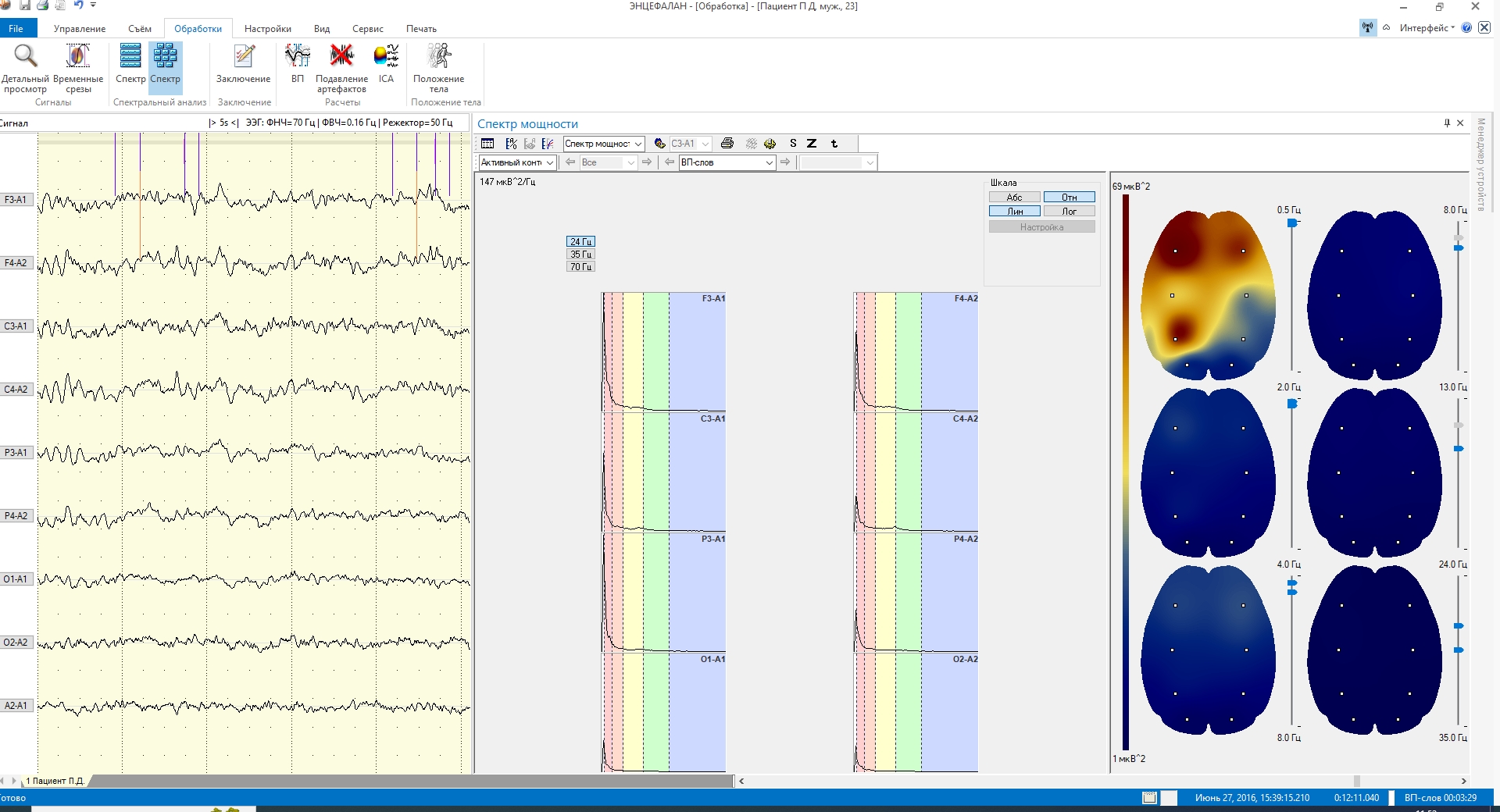
Task: Toggle the Лин linear scale button
Action: pyautogui.click(x=1014, y=212)
